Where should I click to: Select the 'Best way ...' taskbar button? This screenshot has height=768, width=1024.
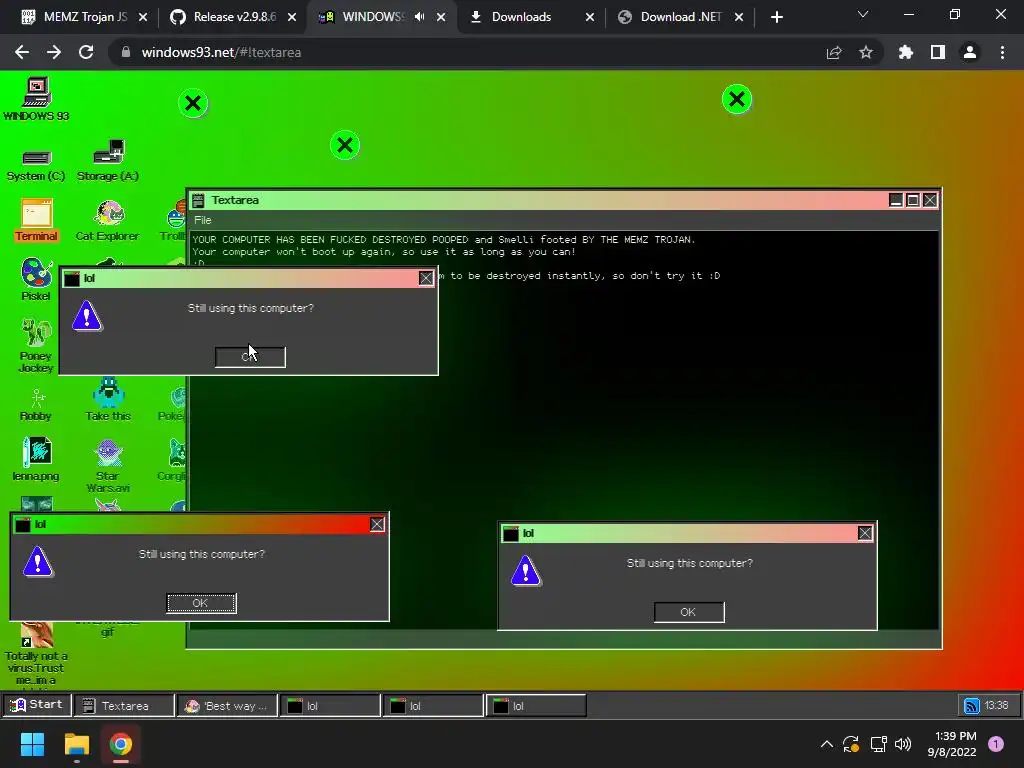pos(227,705)
